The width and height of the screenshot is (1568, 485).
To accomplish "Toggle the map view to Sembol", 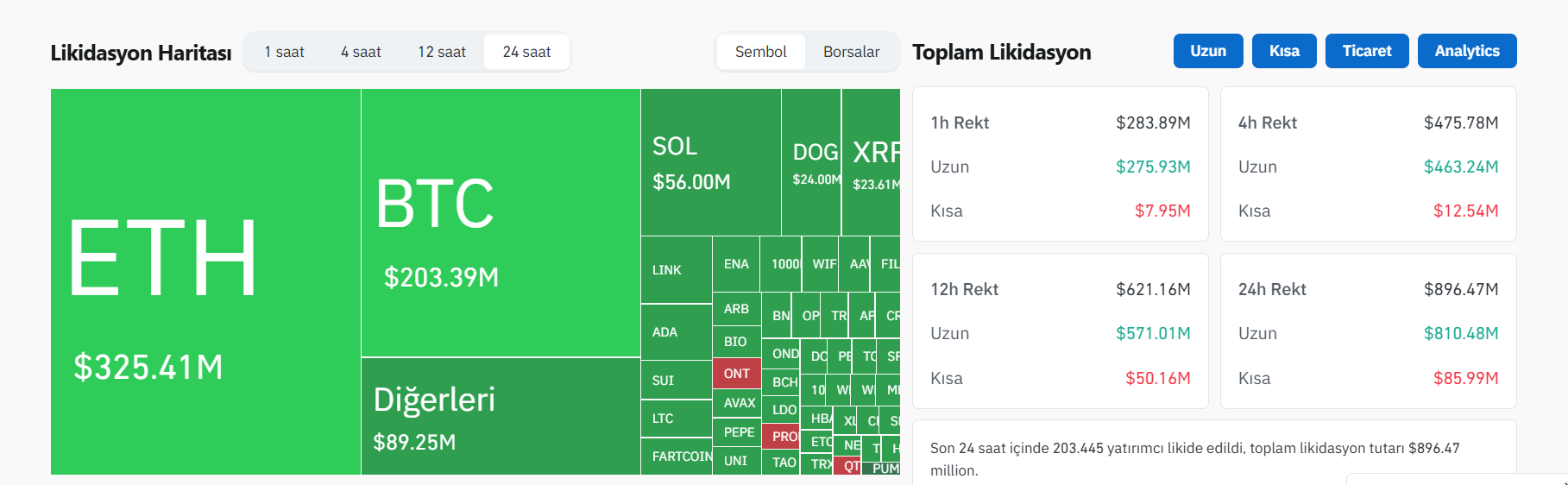I will [x=760, y=52].
